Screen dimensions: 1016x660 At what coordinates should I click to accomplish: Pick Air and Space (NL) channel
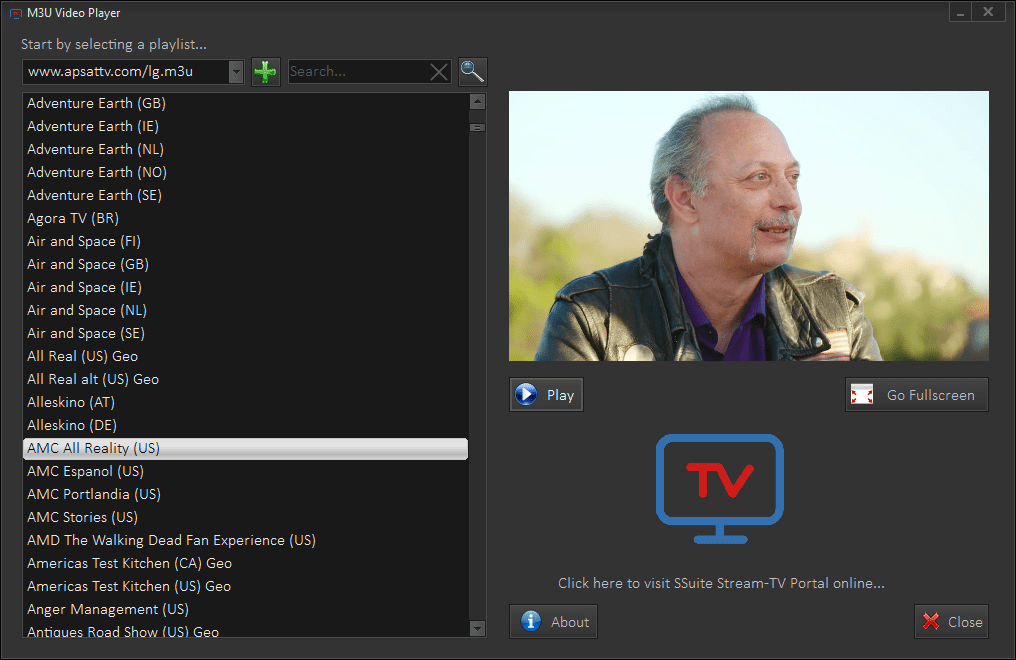pyautogui.click(x=87, y=310)
